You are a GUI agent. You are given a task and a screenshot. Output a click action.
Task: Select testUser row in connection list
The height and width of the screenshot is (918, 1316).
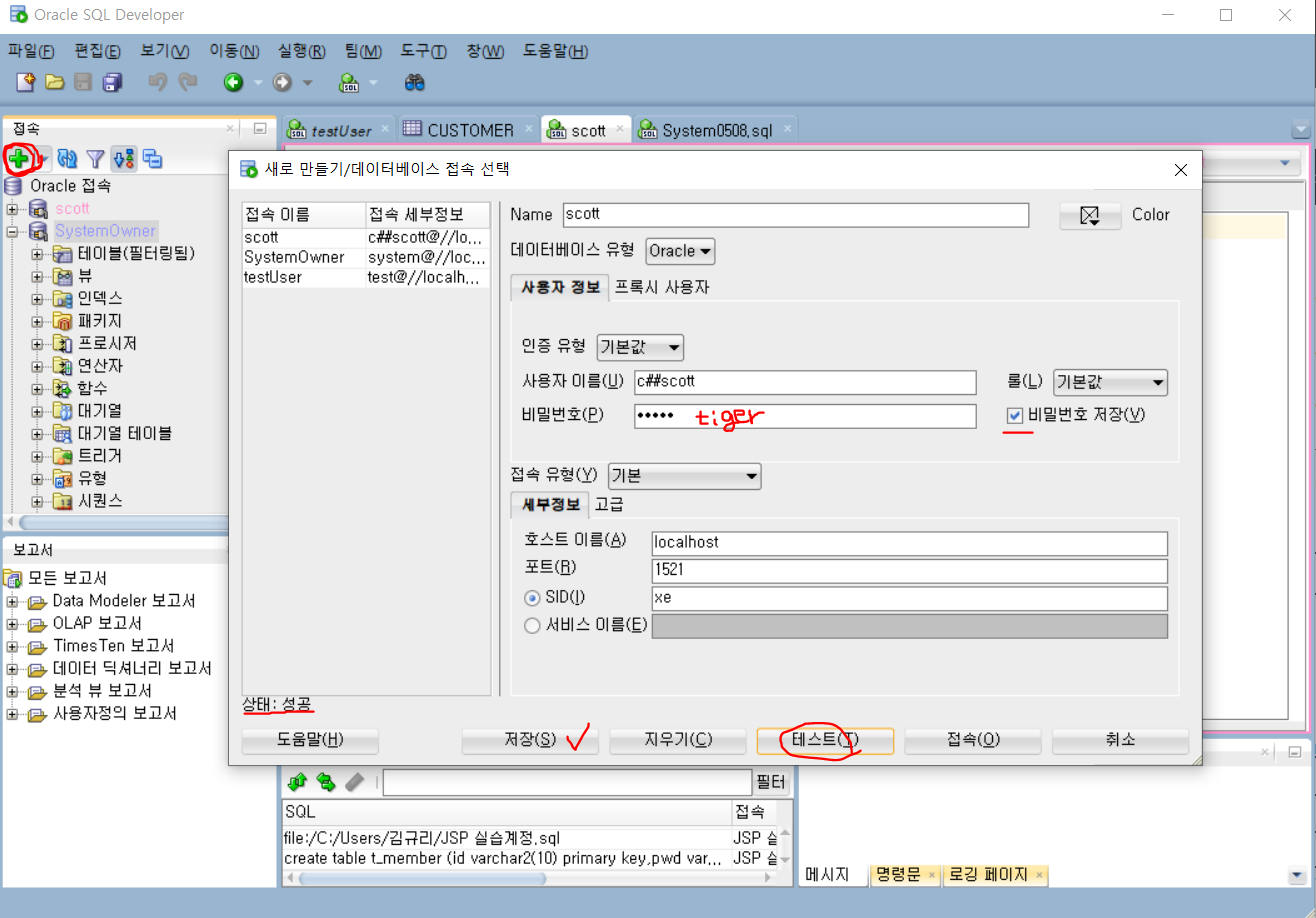[x=366, y=277]
